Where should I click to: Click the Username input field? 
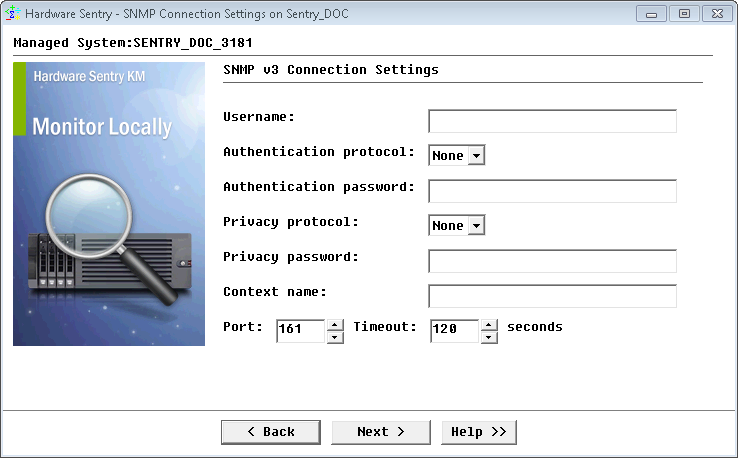click(552, 121)
